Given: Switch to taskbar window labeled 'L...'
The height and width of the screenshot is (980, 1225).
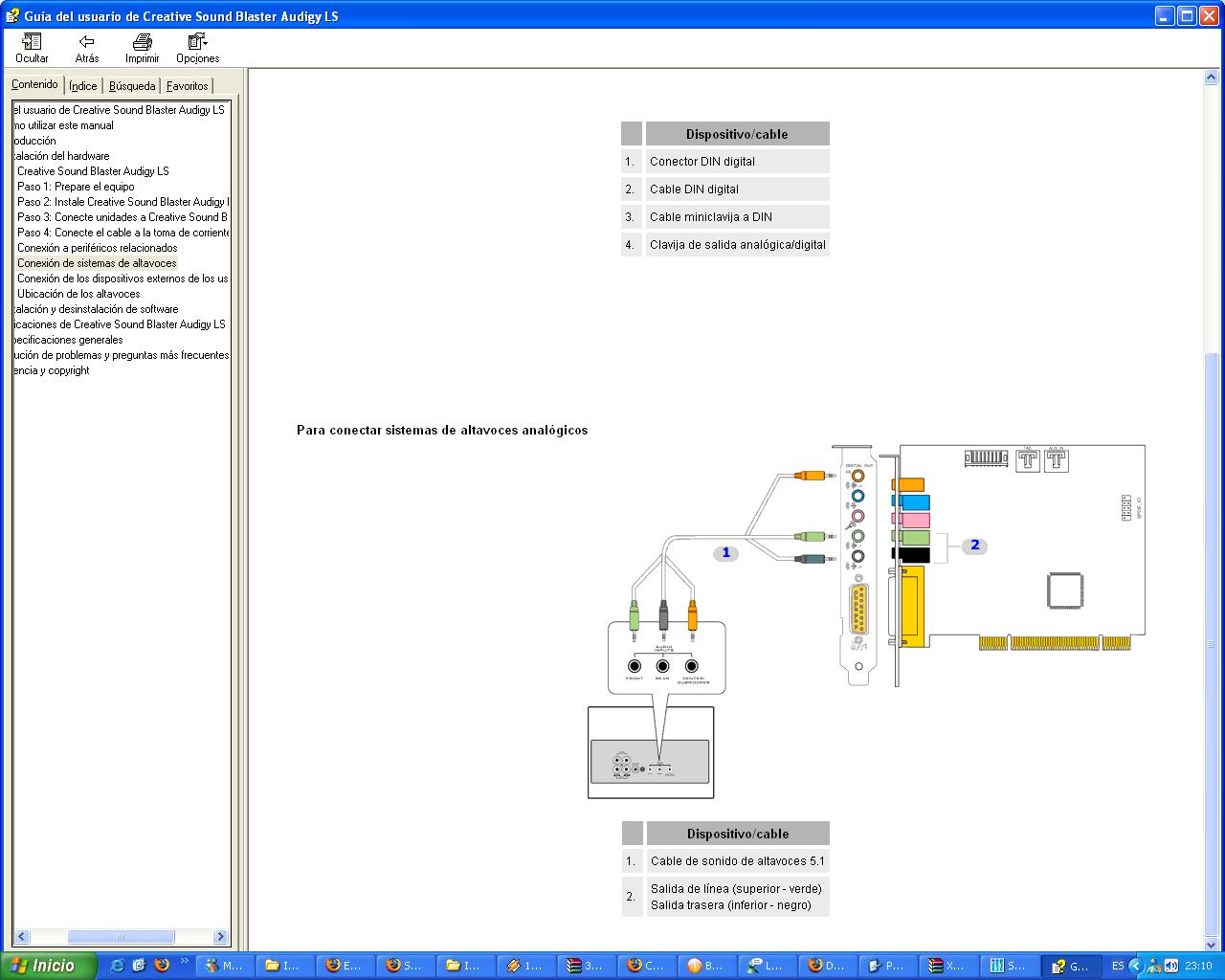Looking at the screenshot, I should tap(768, 966).
